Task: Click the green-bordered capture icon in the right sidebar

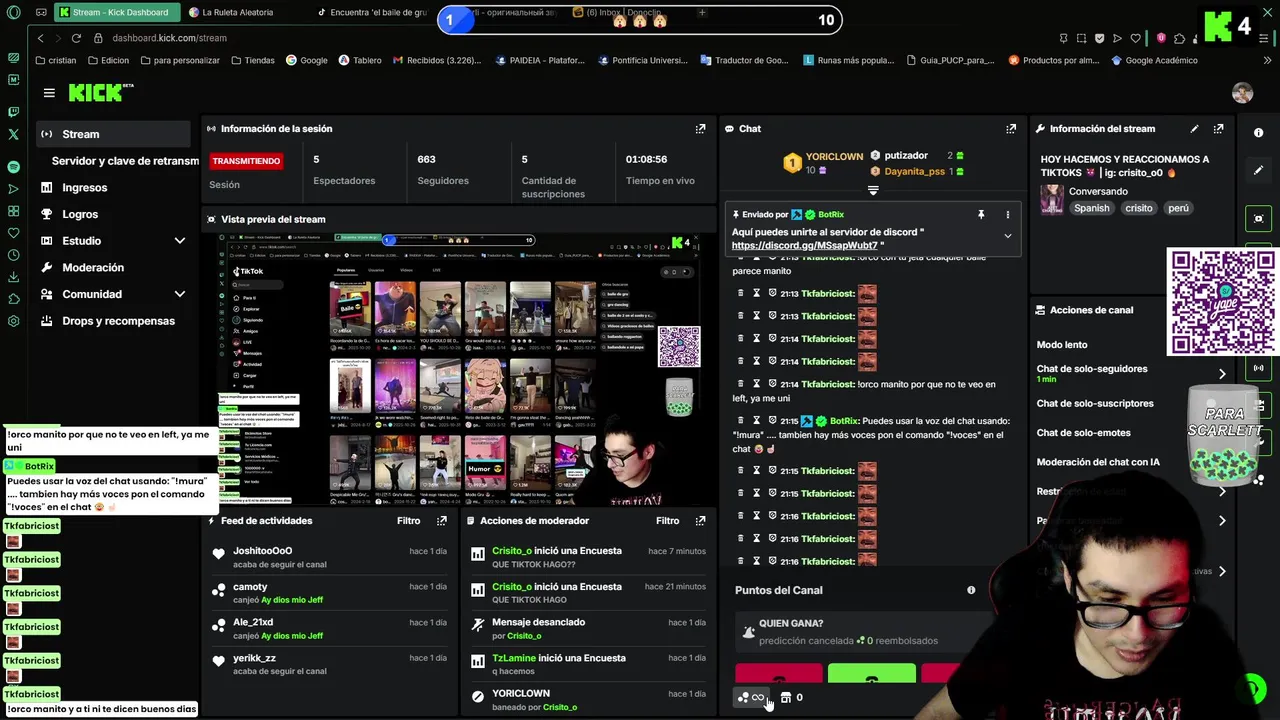Action: click(1258, 218)
